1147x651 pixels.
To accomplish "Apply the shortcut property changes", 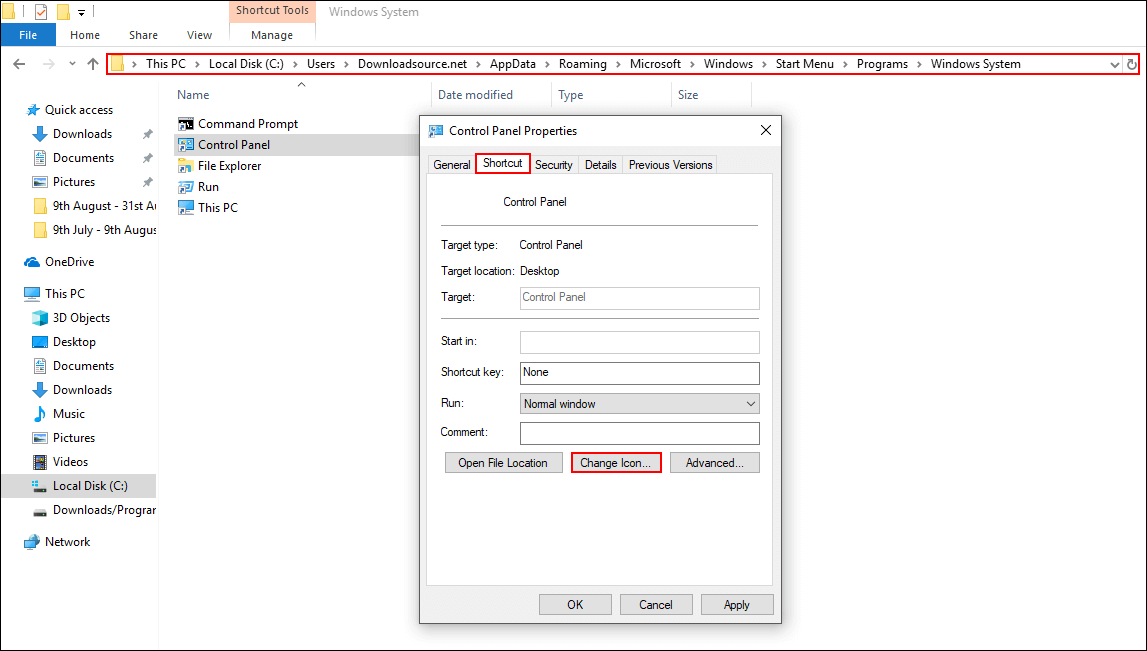I will pos(737,605).
